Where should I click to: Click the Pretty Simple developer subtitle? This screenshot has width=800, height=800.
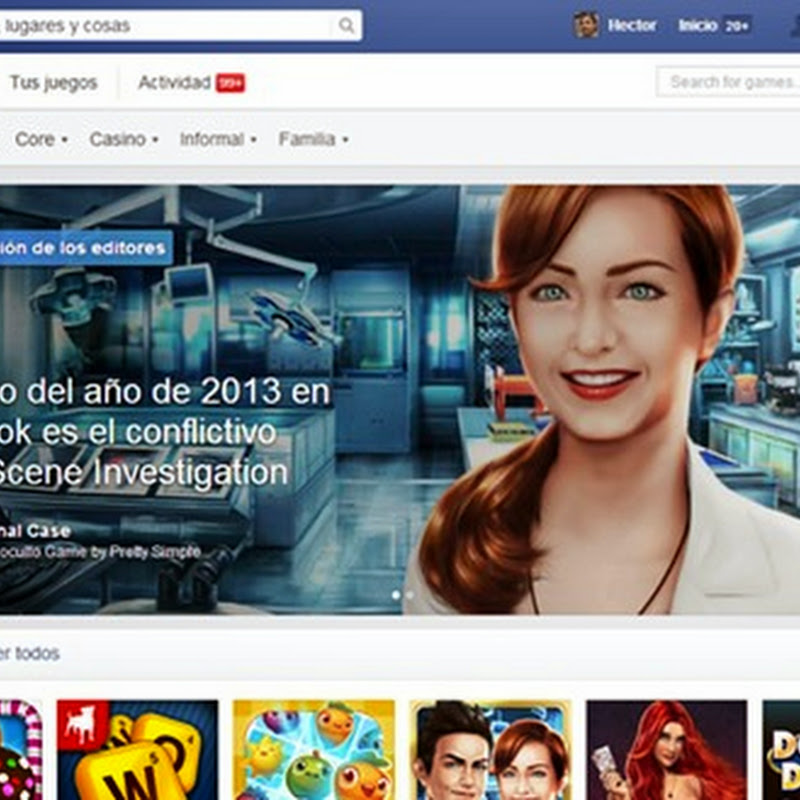click(x=100, y=552)
